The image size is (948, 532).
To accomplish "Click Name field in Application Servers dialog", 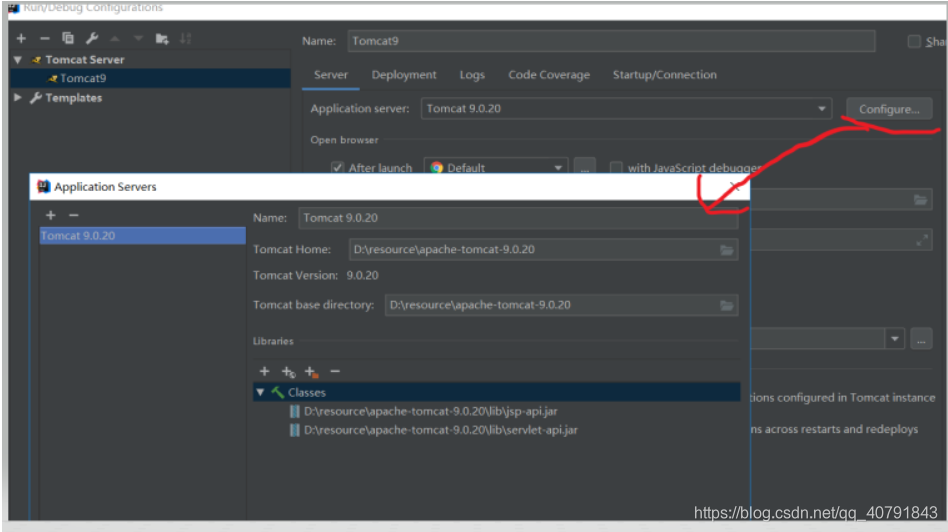I will (x=518, y=218).
